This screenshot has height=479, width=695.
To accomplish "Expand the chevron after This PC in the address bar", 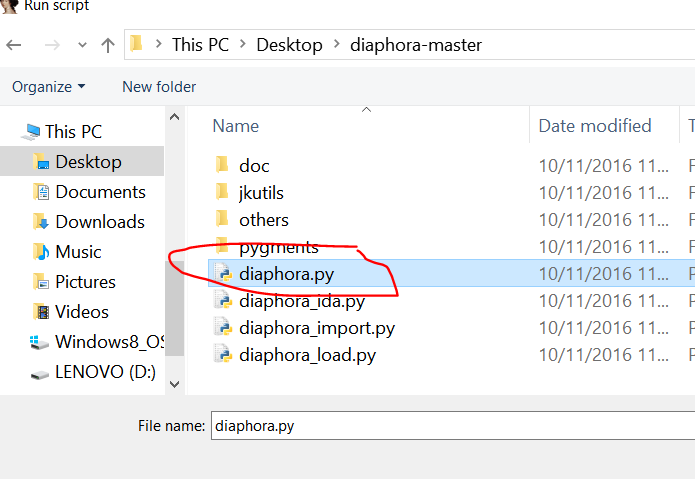I will 243,45.
